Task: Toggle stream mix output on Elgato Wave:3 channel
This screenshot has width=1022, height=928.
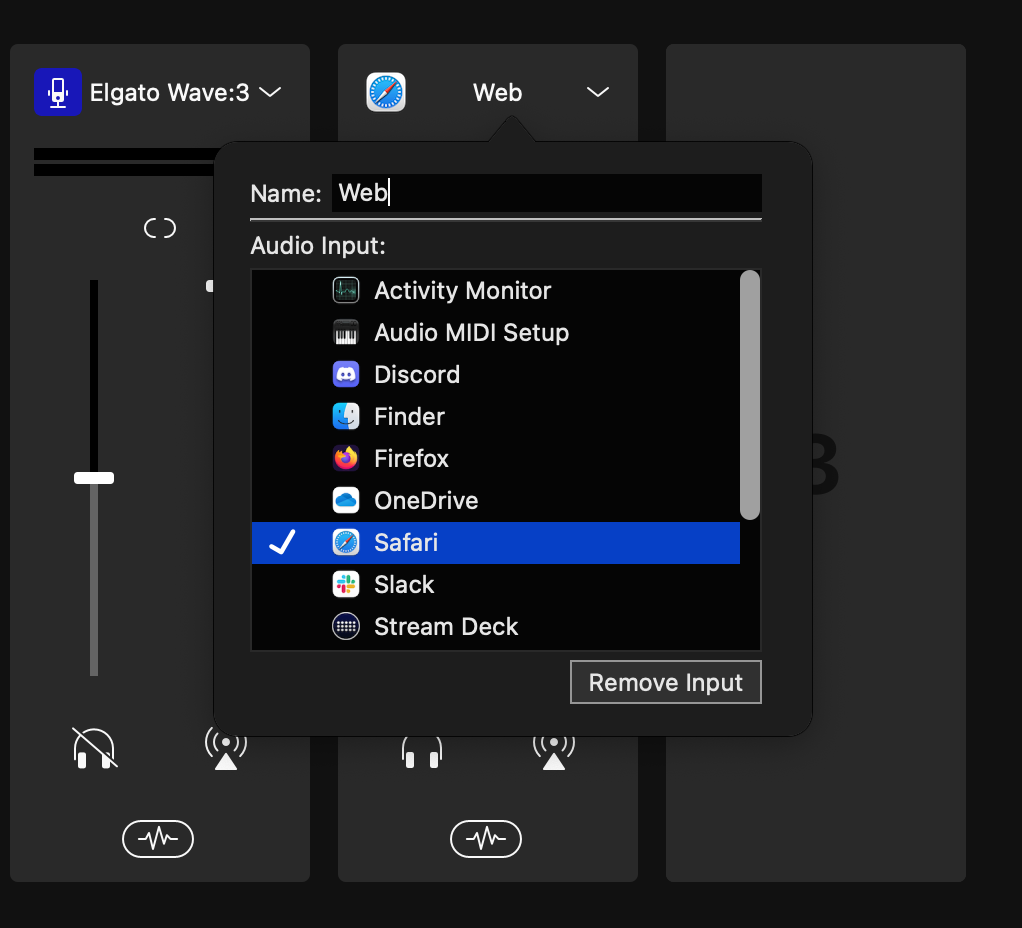Action: (226, 748)
